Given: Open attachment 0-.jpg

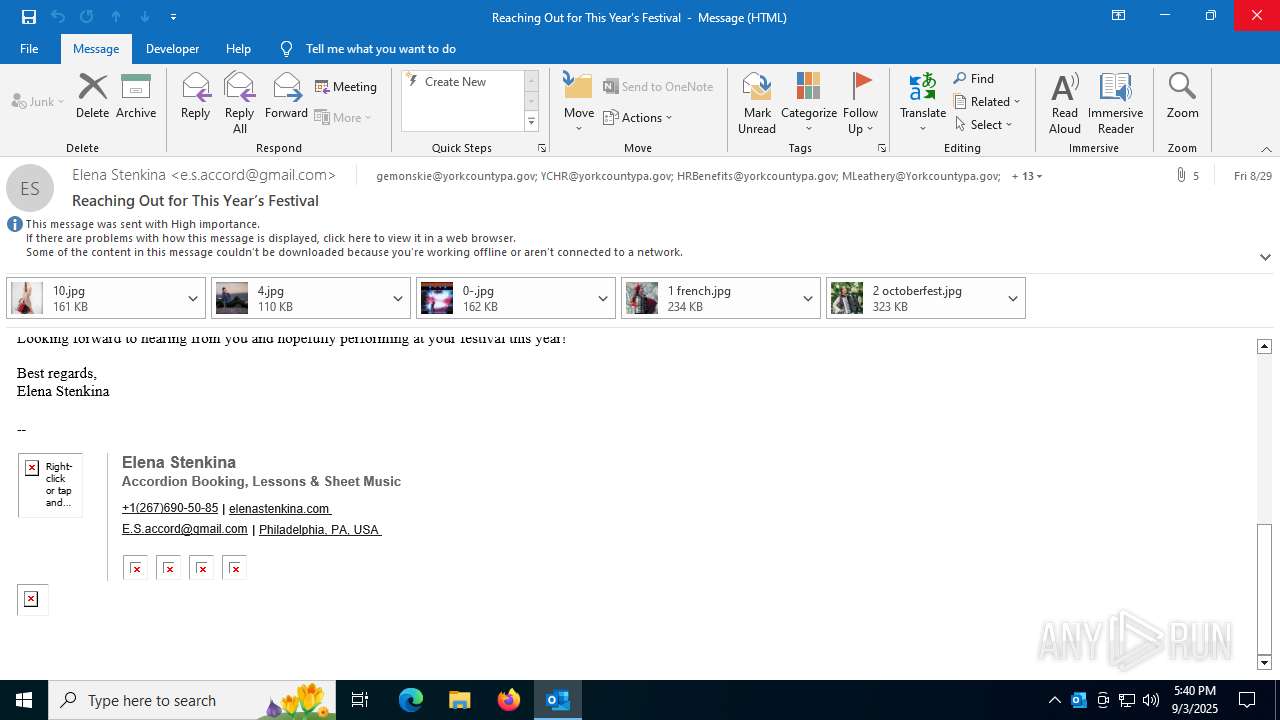Looking at the screenshot, I should tap(505, 298).
